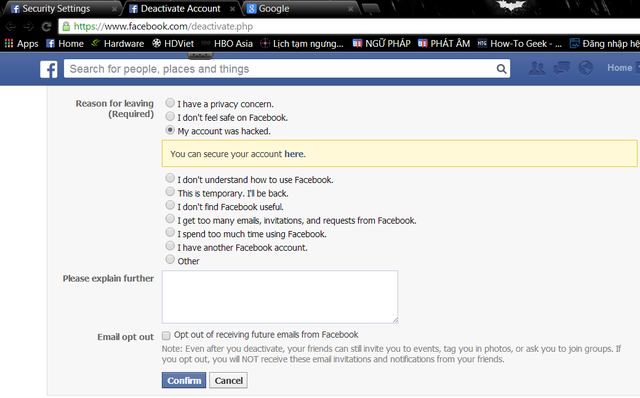The height and width of the screenshot is (398, 640).
Task: Click the Cancel button
Action: coord(228,380)
